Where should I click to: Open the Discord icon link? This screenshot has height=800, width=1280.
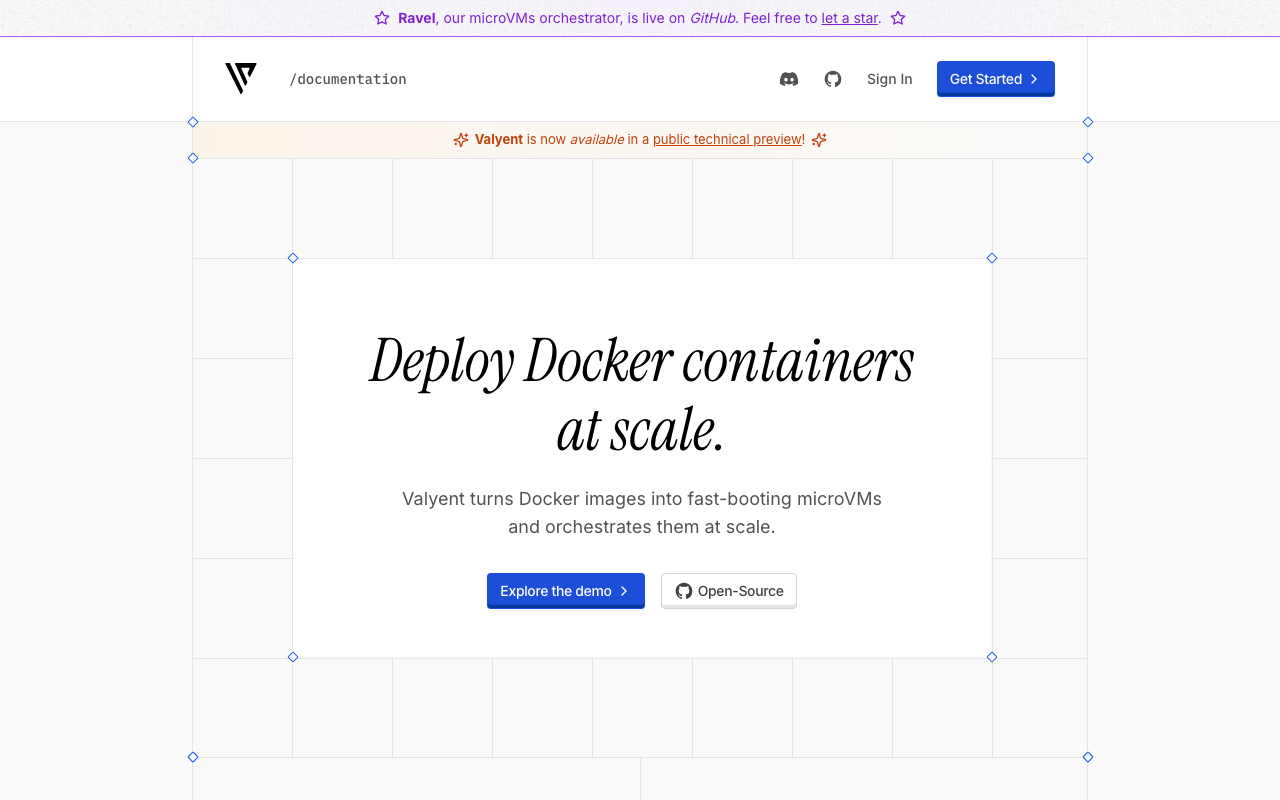pos(789,79)
